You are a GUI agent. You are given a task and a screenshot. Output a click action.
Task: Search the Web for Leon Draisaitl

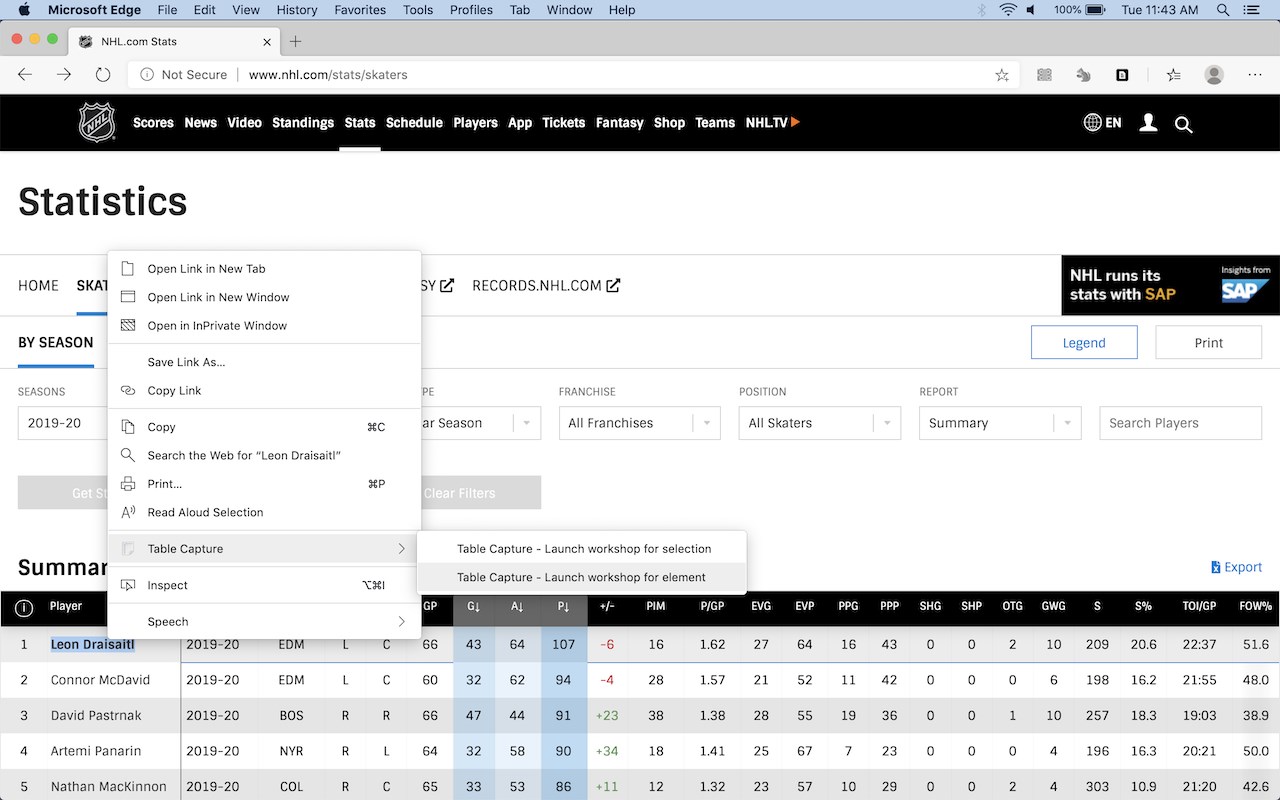(x=264, y=455)
